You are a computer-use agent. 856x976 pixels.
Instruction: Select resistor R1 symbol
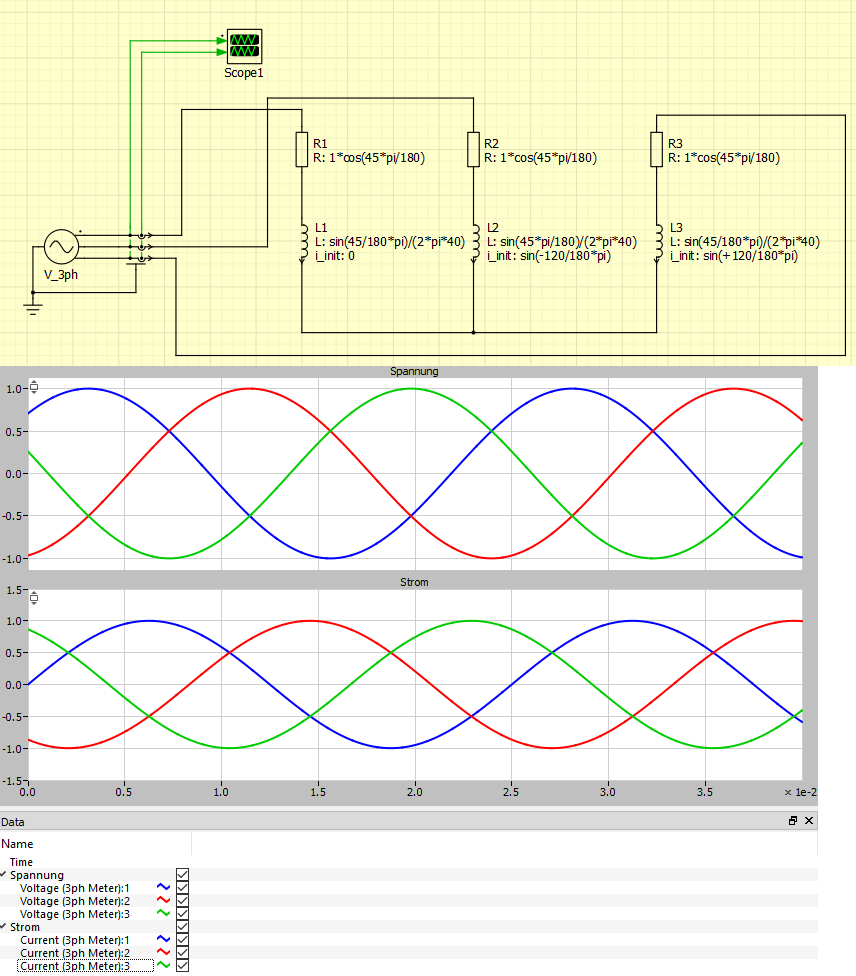click(301, 149)
